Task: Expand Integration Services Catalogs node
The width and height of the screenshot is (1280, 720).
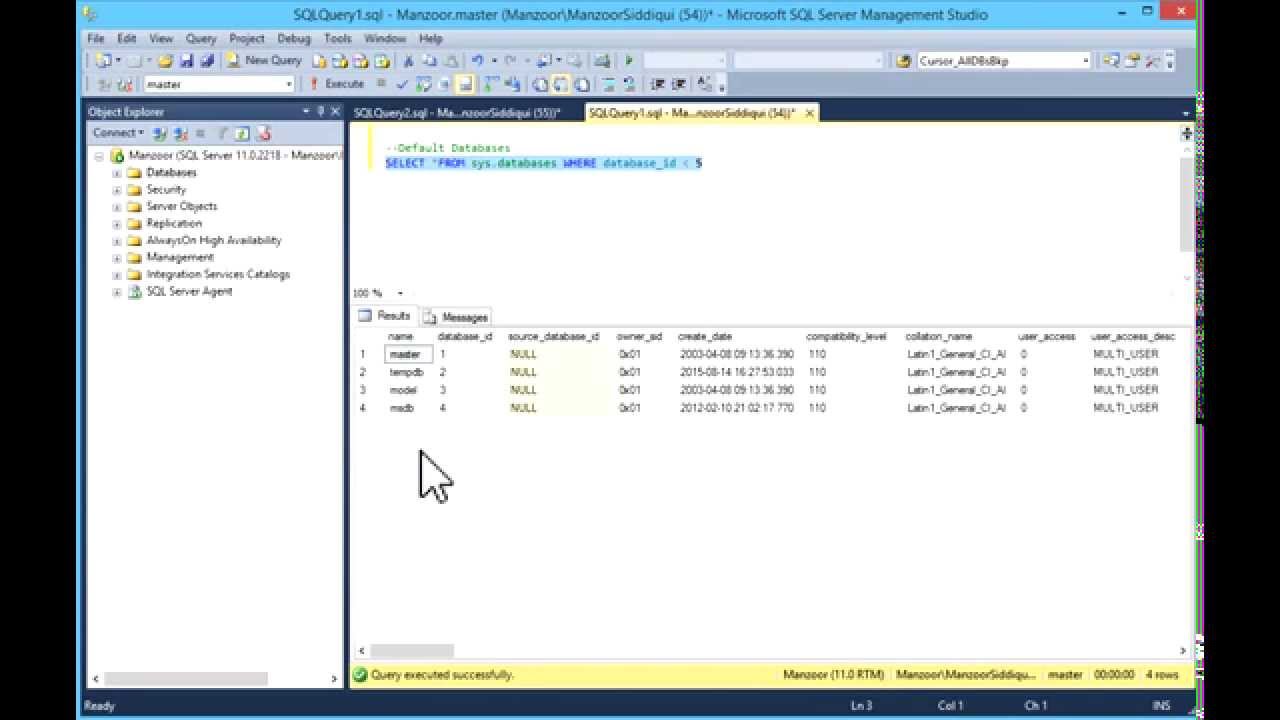Action: (x=117, y=275)
